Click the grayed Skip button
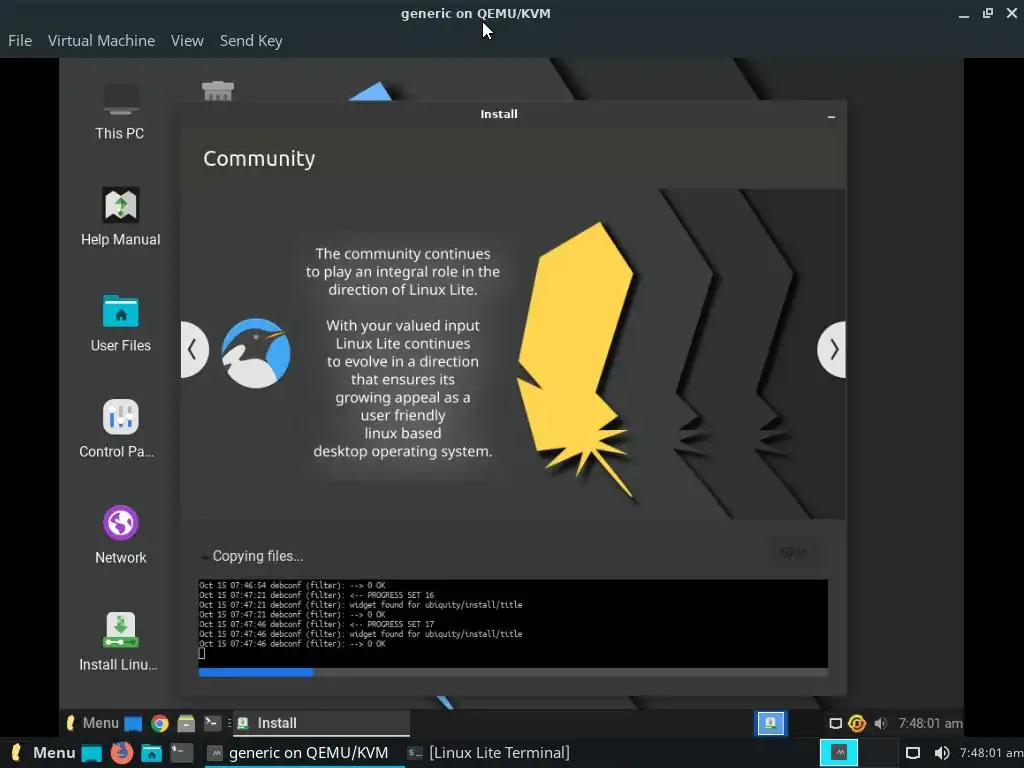 [793, 553]
